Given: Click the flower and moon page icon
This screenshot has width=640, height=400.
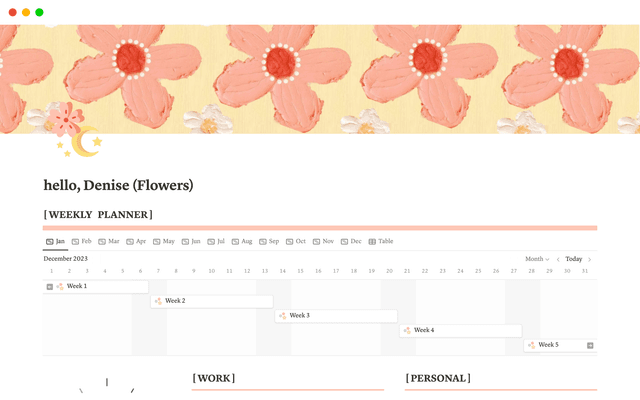Looking at the screenshot, I should pos(73,132).
